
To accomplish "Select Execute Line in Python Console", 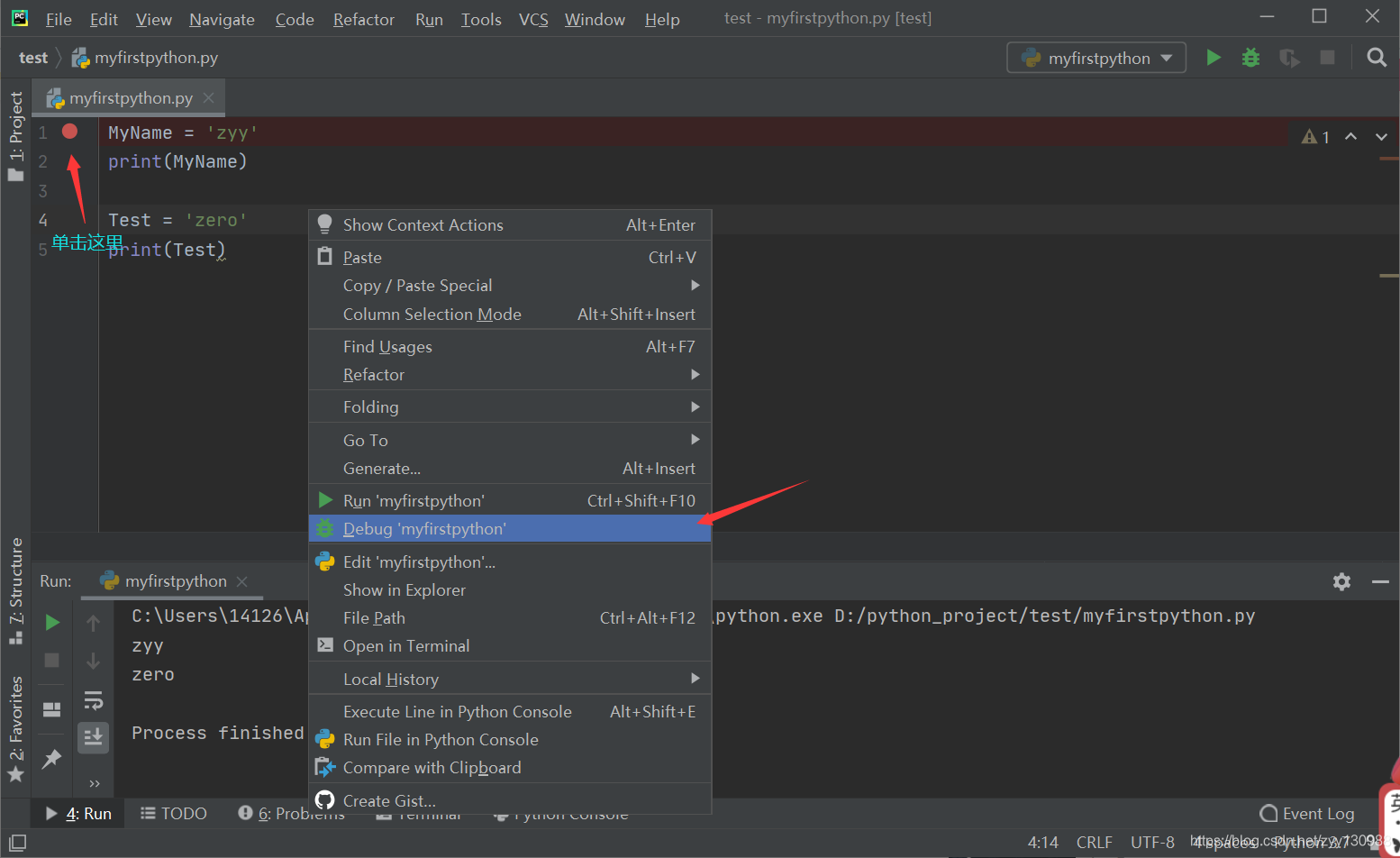I will coord(510,712).
